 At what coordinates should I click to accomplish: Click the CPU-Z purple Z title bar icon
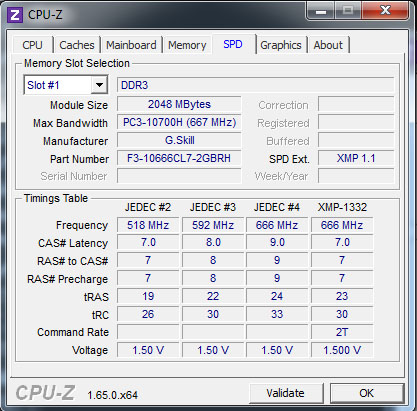[x=15, y=15]
